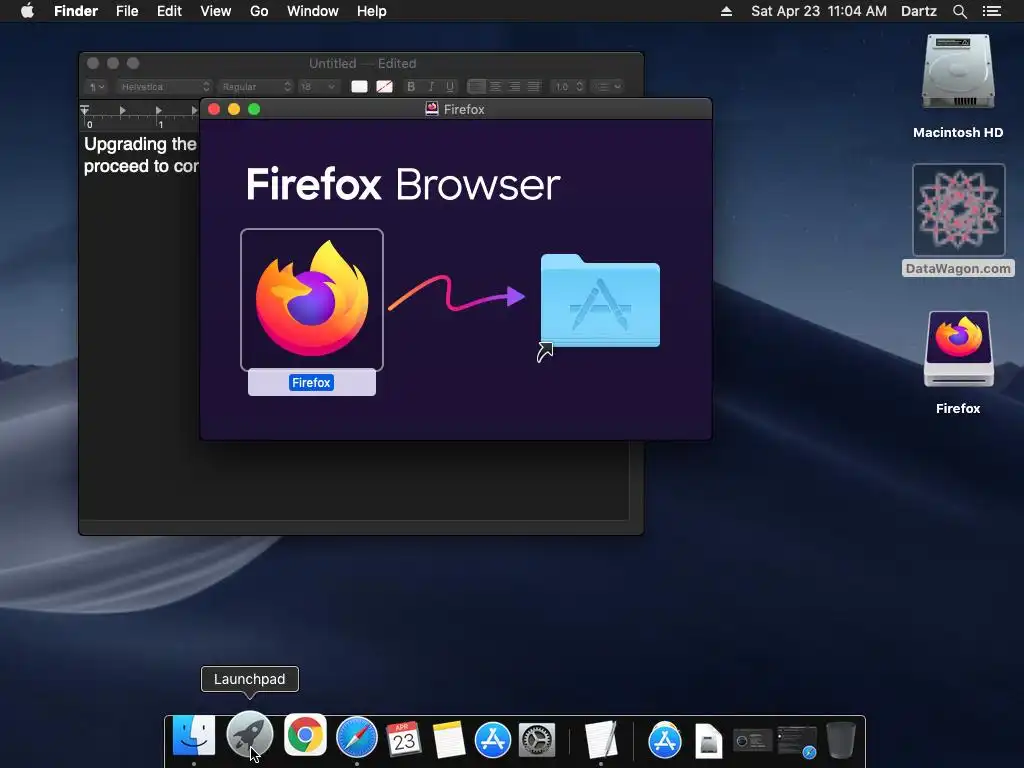
Task: Open the Help menu
Action: 372,11
